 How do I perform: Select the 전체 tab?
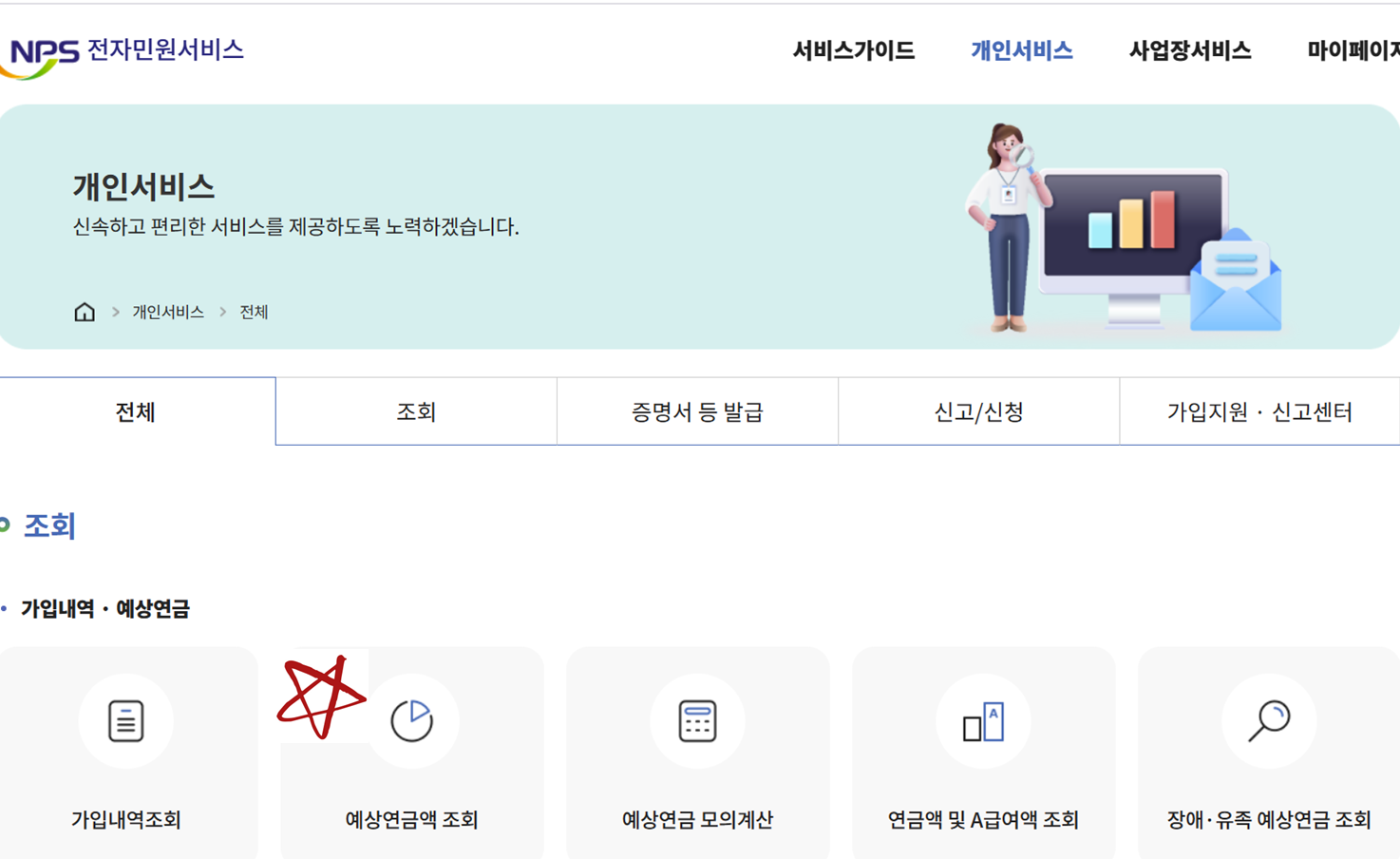pyautogui.click(x=138, y=410)
